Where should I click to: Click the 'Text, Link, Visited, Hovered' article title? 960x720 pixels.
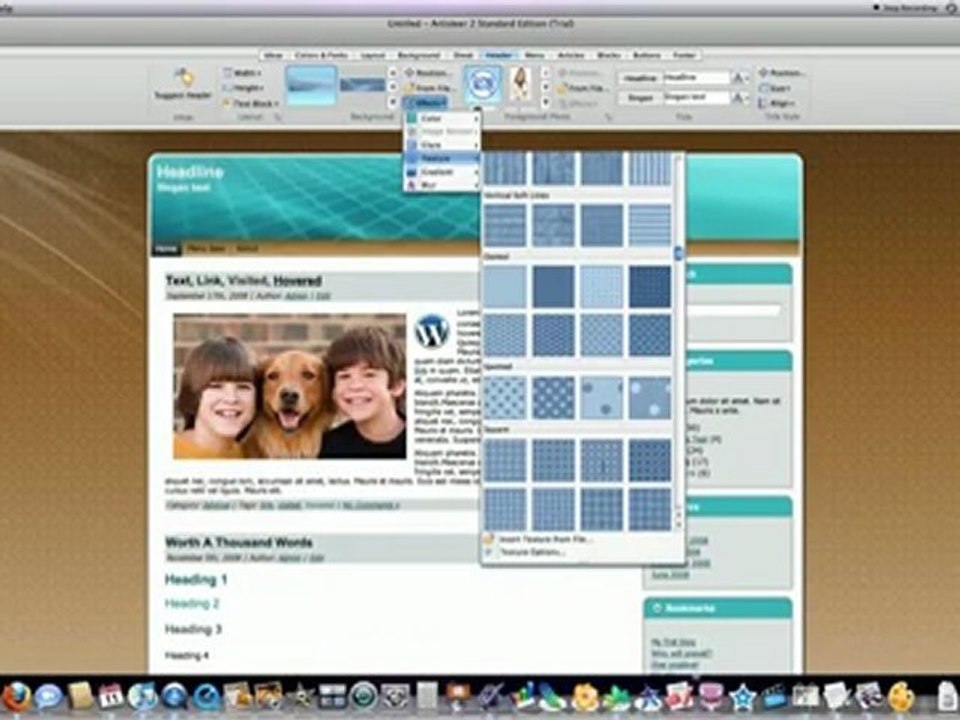(x=243, y=281)
